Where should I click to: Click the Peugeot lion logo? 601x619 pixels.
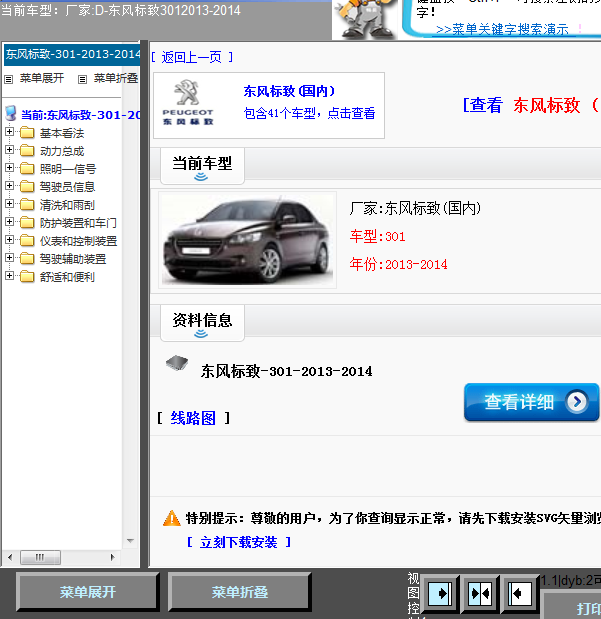coord(187,92)
